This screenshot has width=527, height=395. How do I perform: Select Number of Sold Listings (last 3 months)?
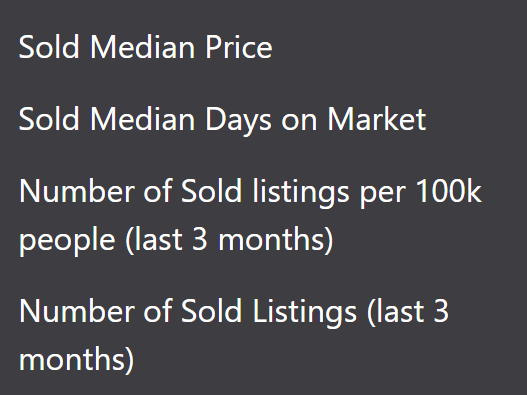[234, 335]
